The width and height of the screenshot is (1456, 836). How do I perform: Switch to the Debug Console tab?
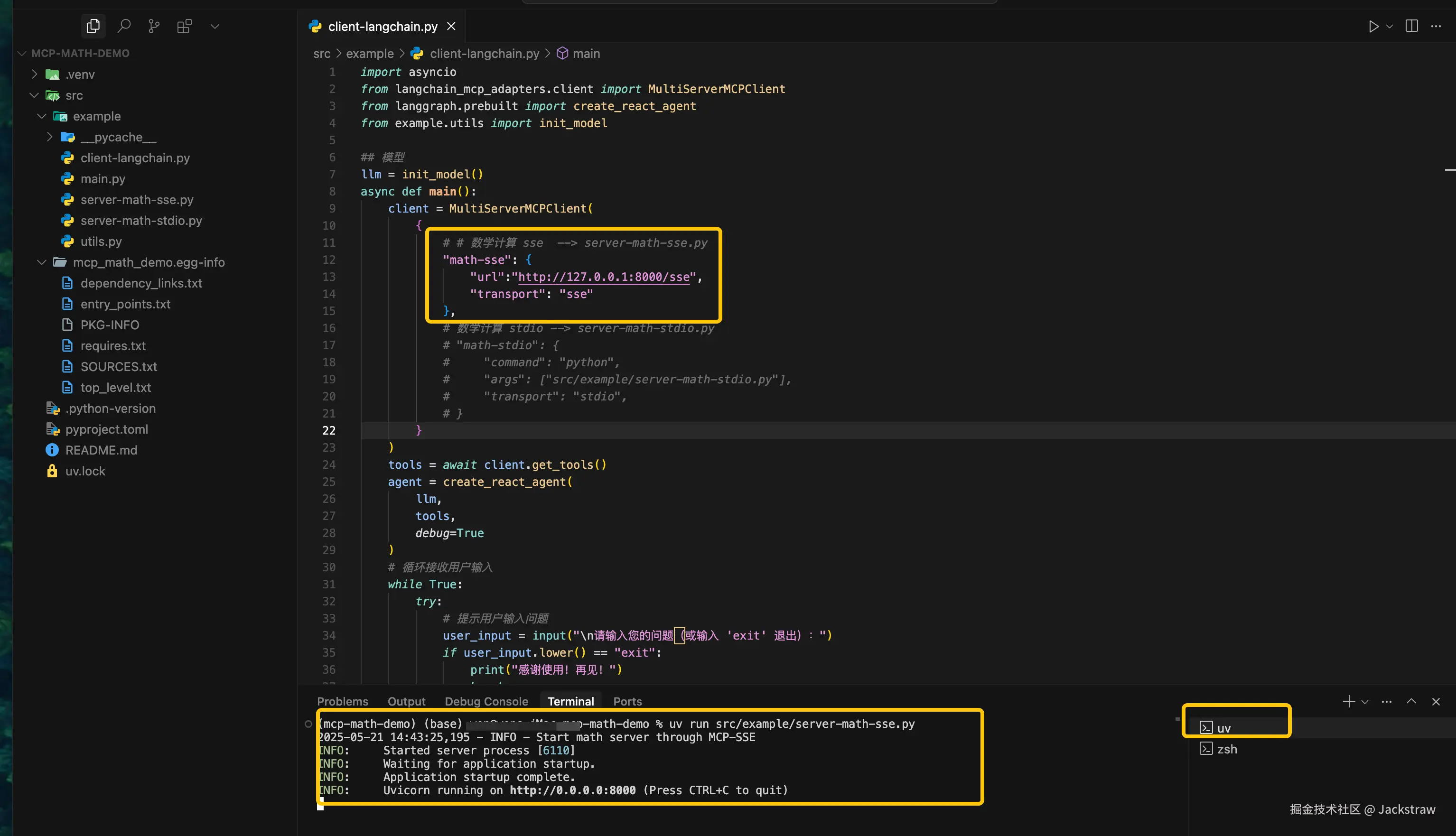pyautogui.click(x=485, y=701)
